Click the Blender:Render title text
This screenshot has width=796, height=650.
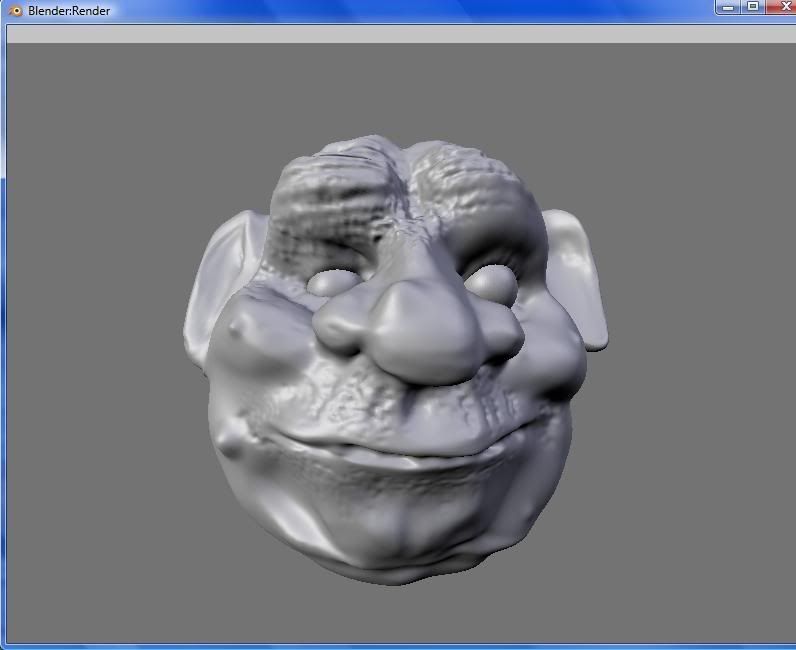pyautogui.click(x=69, y=11)
